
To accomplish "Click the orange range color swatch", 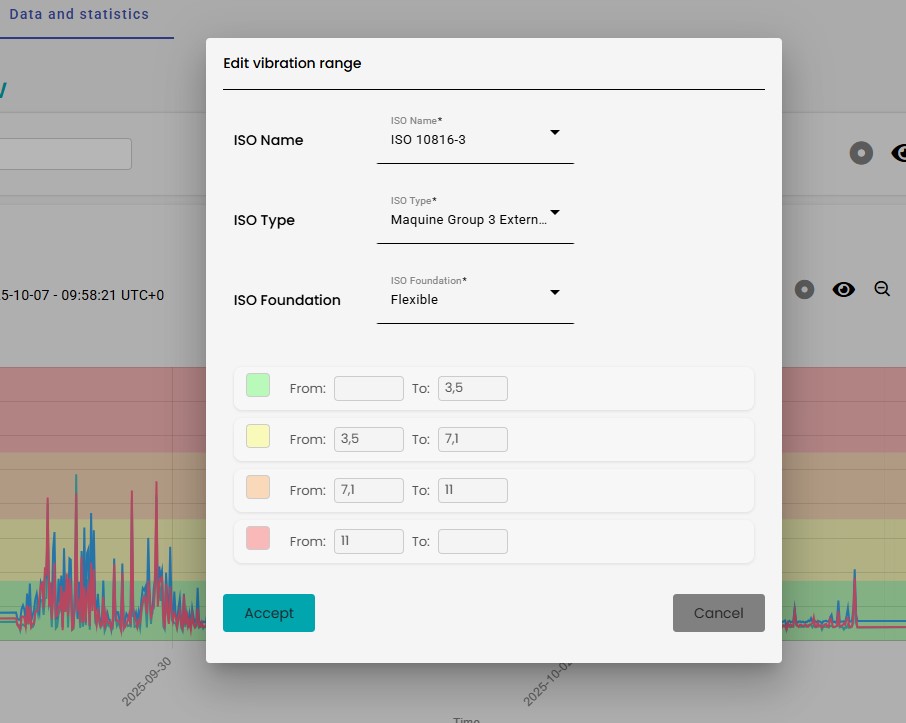I will click(257, 487).
